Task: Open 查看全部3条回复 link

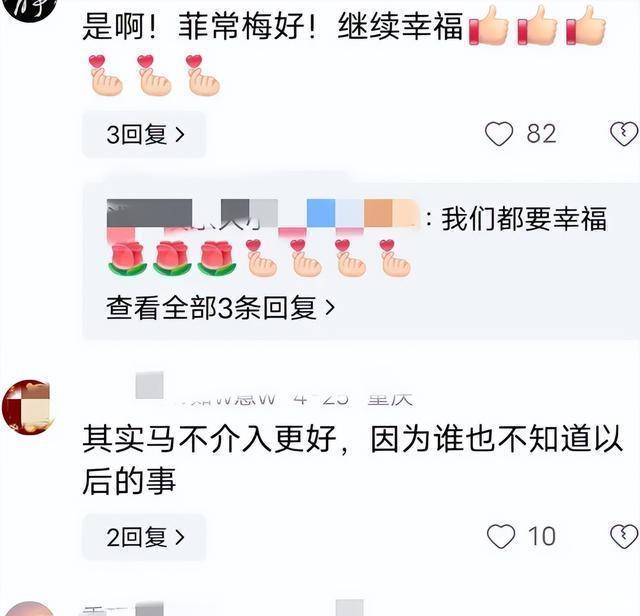Action: click(x=220, y=308)
